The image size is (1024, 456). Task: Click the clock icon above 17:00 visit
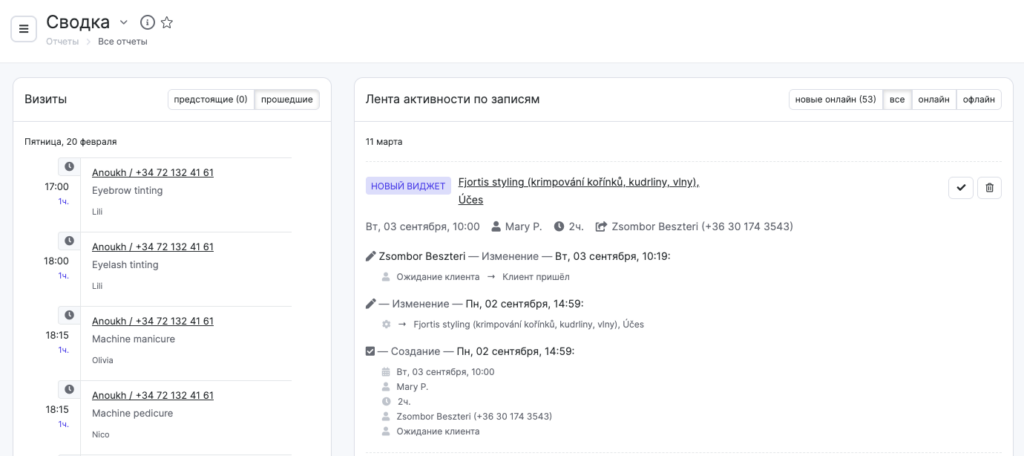click(69, 166)
